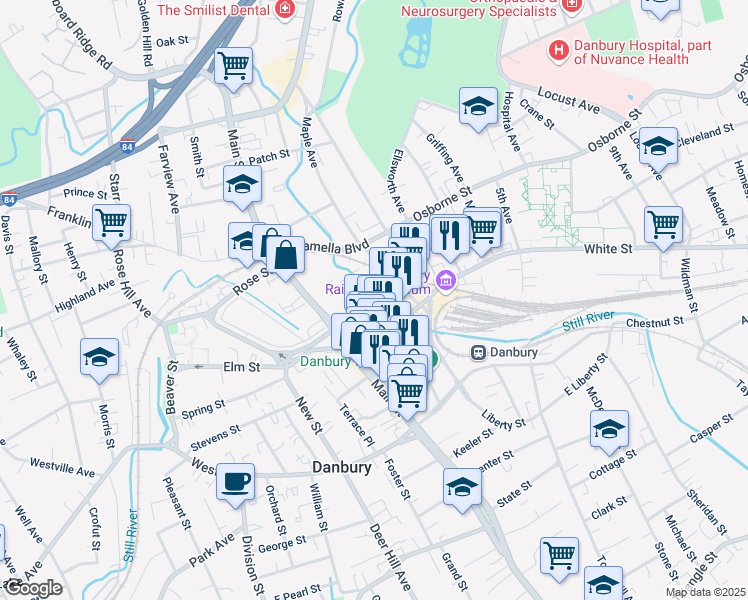The height and width of the screenshot is (600, 748).
Task: Open the shopping cart marker on Main St north
Action: point(233,67)
